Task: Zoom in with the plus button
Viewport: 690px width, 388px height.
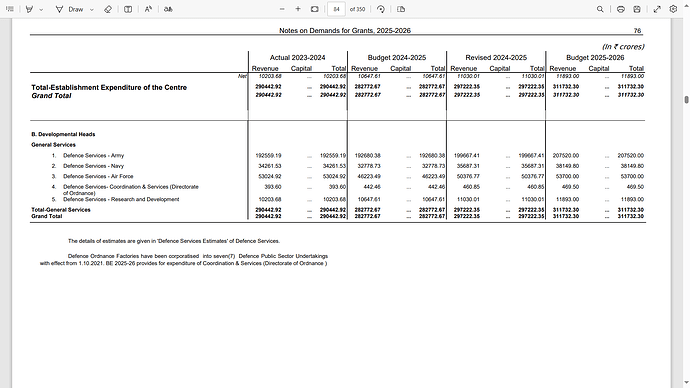Action: point(298,9)
